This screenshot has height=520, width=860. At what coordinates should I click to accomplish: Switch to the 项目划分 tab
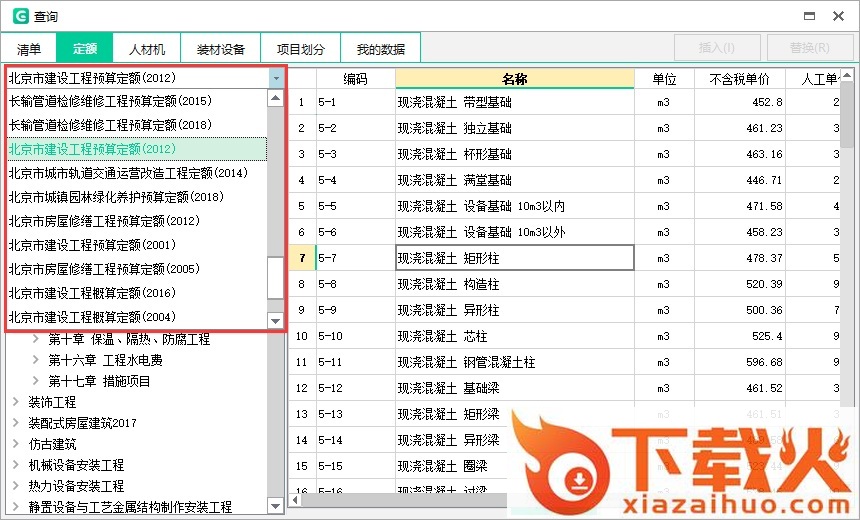tap(301, 49)
